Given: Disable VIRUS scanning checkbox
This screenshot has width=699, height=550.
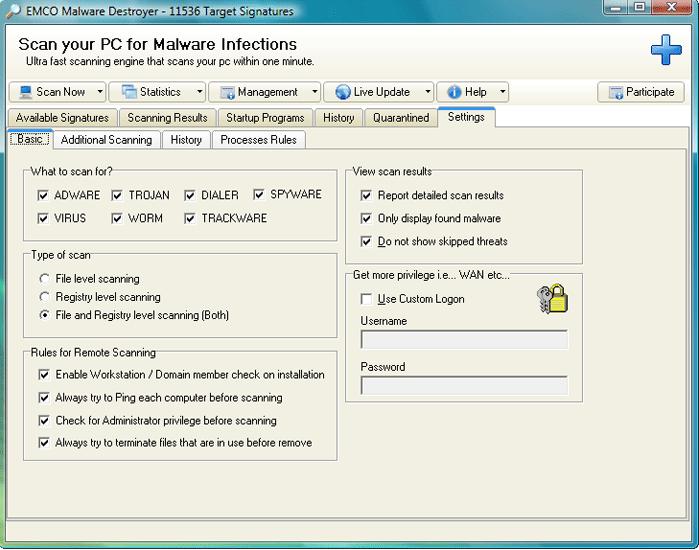Looking at the screenshot, I should click(43, 218).
